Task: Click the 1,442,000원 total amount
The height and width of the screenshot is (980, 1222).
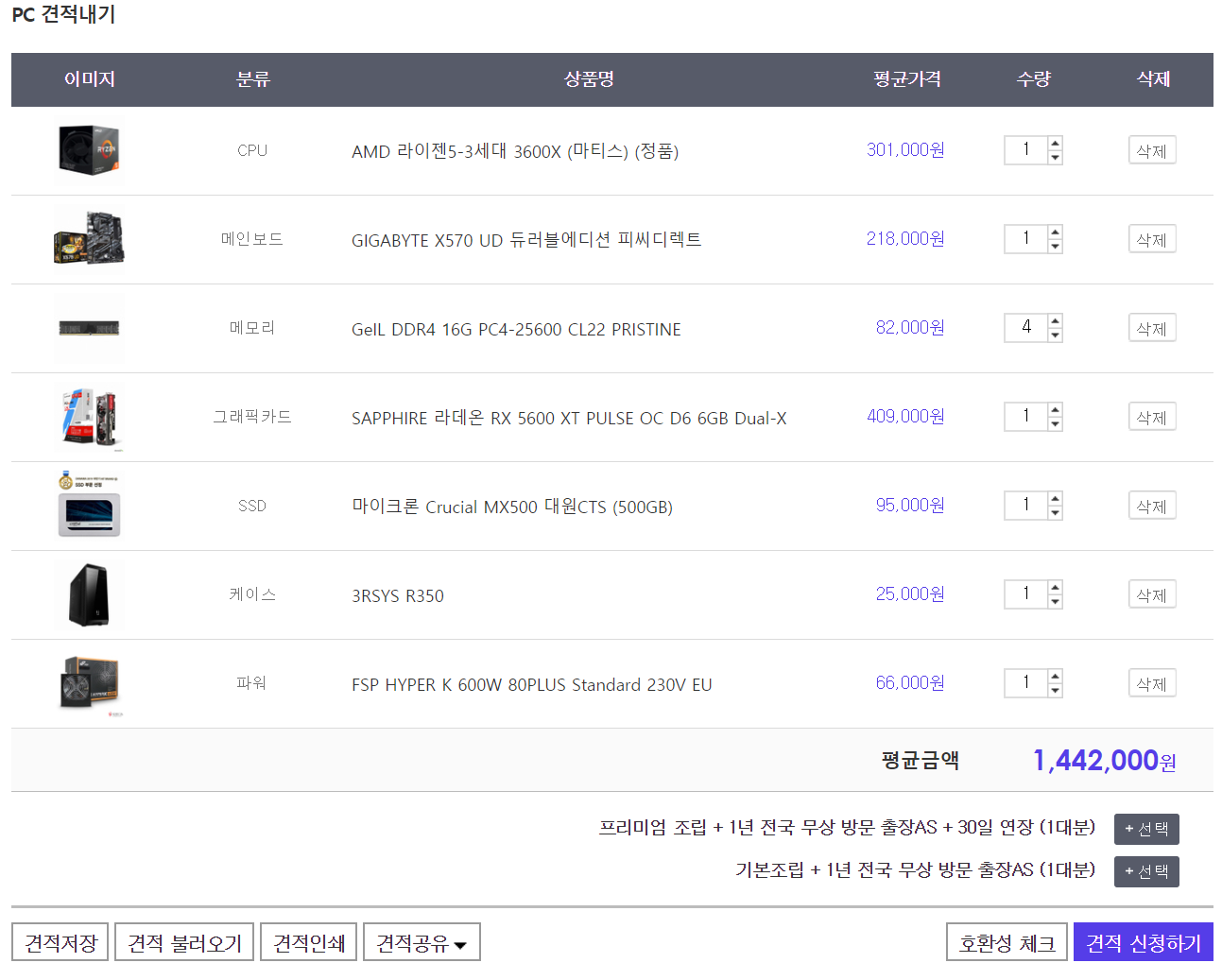Action: (x=1105, y=761)
